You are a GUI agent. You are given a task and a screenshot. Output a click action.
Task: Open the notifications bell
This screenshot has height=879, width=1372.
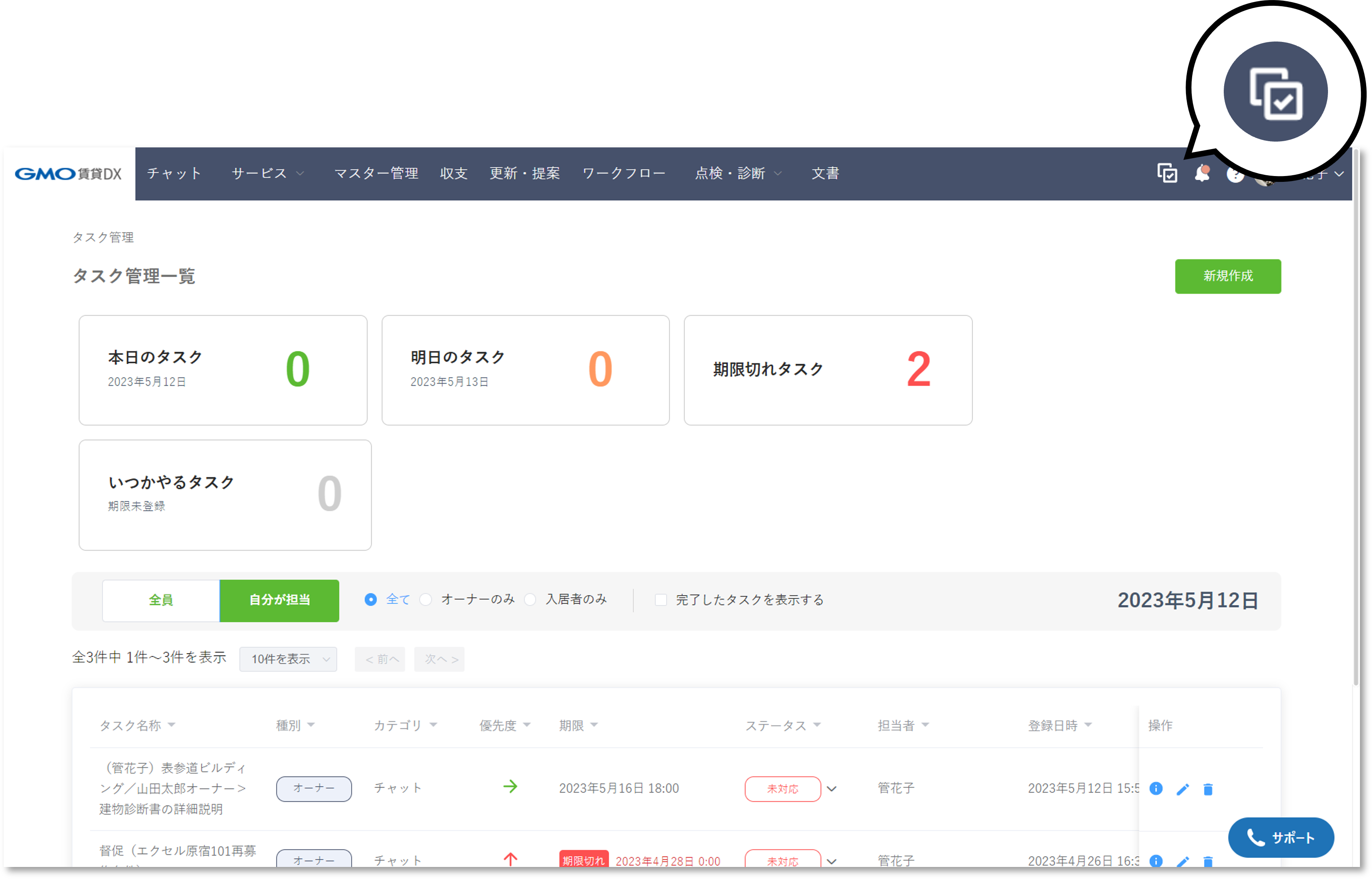(1201, 173)
